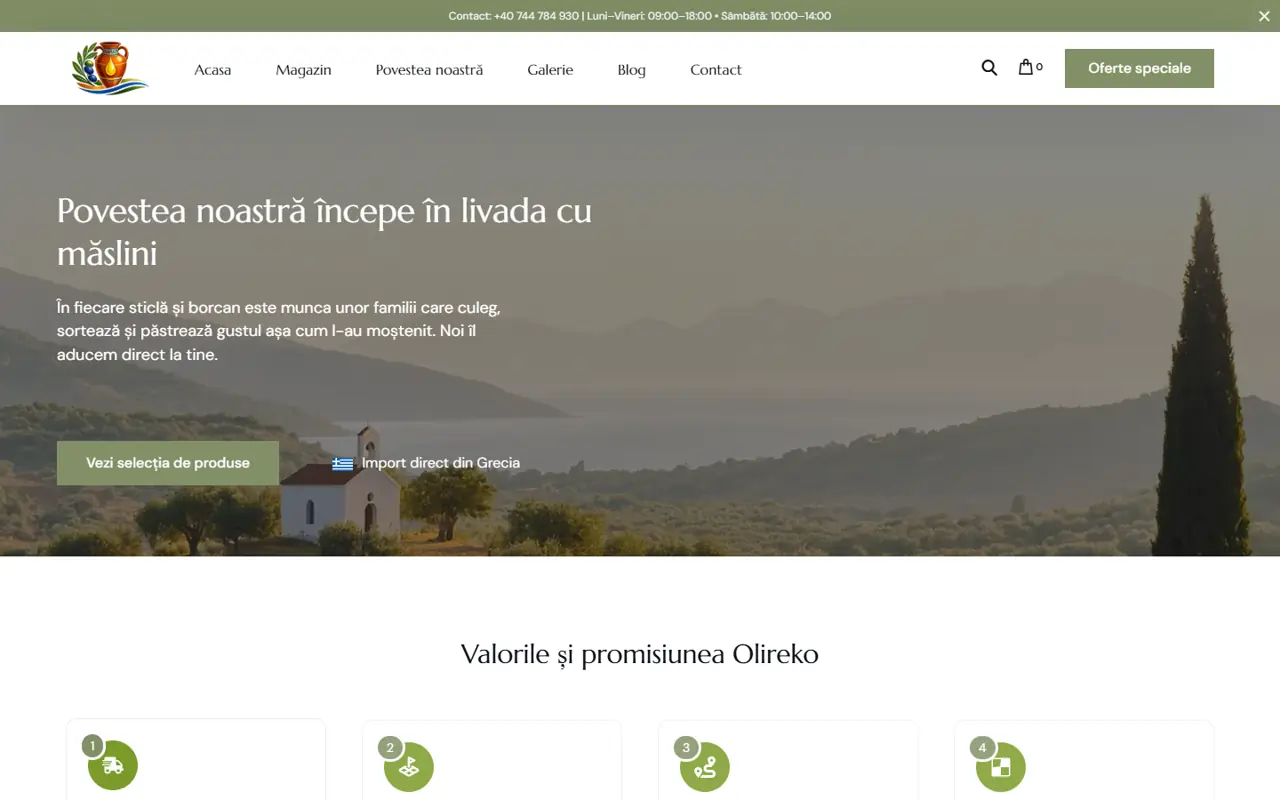This screenshot has width=1280, height=800.
Task: Click the hero paragraph starting În fiecare sticlă
Action: (279, 331)
